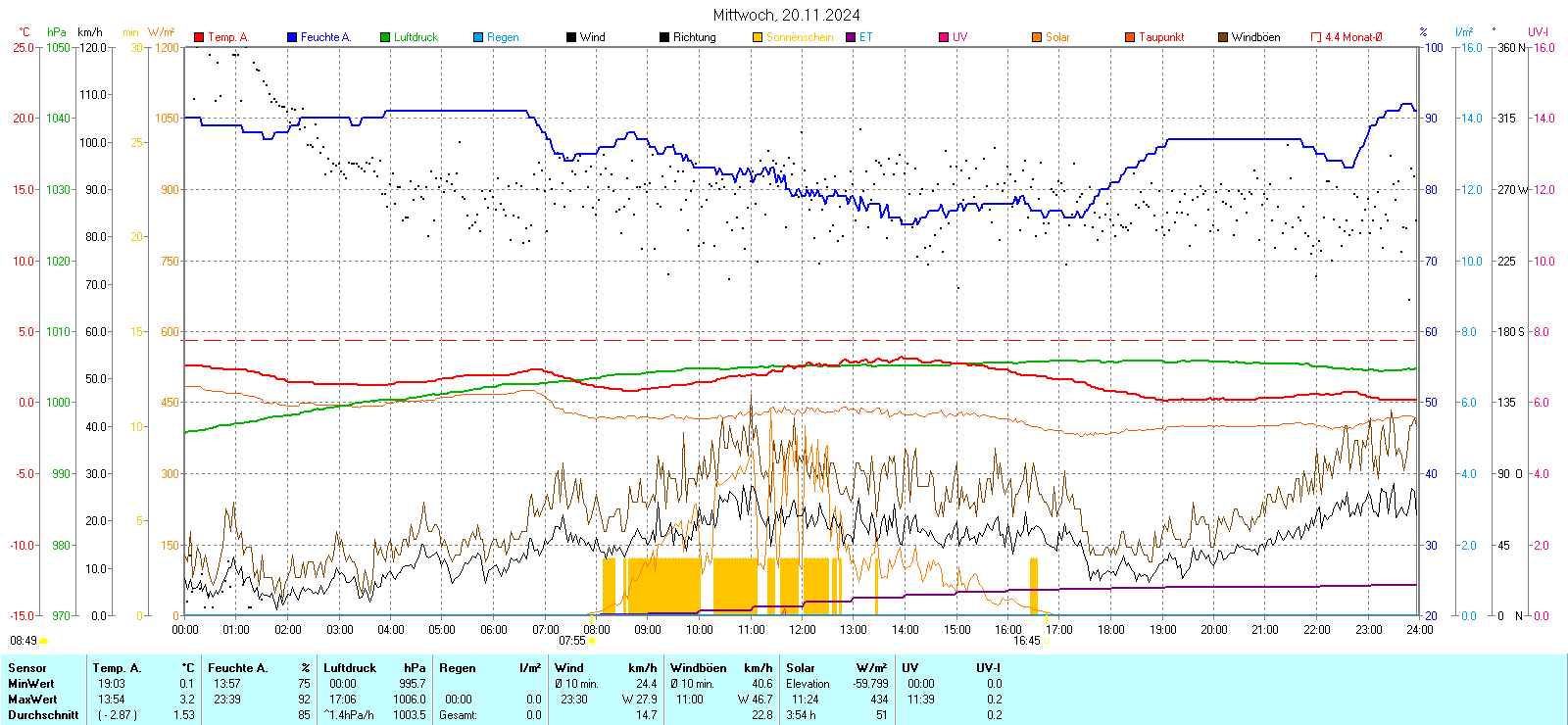Toggle the 4.4 Monat-Ø legend checkbox
Image resolution: width=1568 pixels, height=725 pixels.
[x=1316, y=37]
